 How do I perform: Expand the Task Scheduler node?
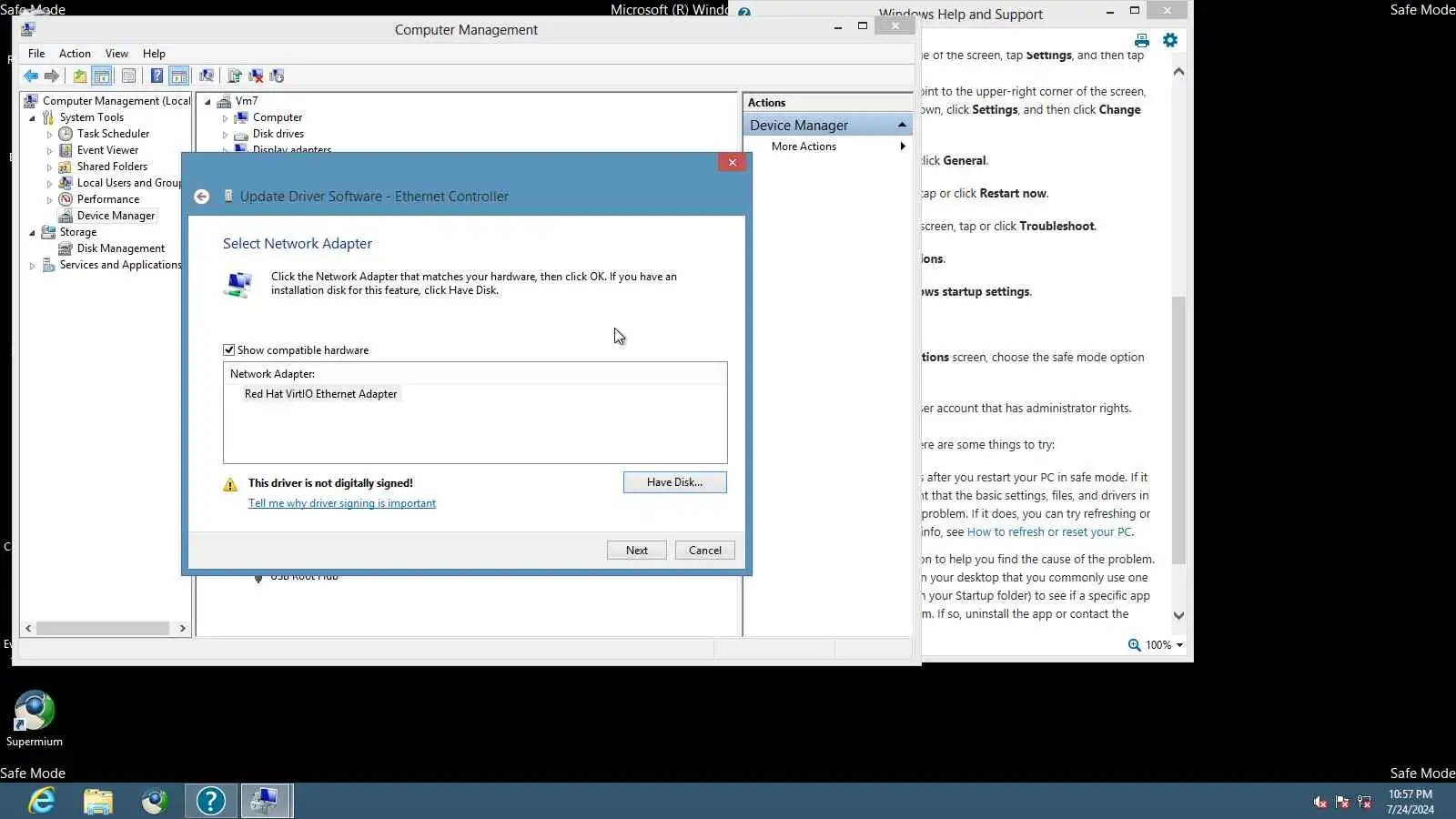(49, 135)
